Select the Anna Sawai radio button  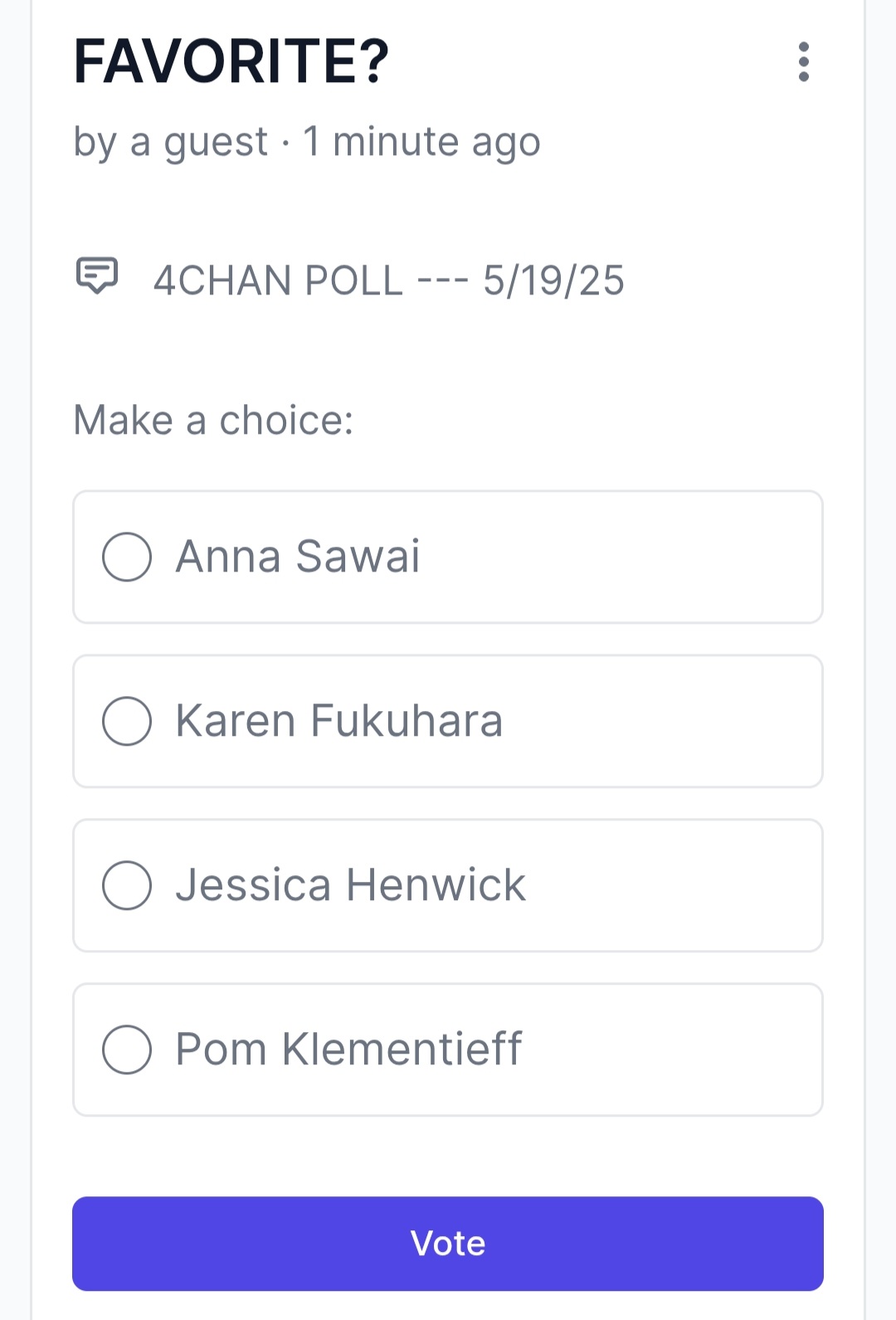pyautogui.click(x=127, y=557)
